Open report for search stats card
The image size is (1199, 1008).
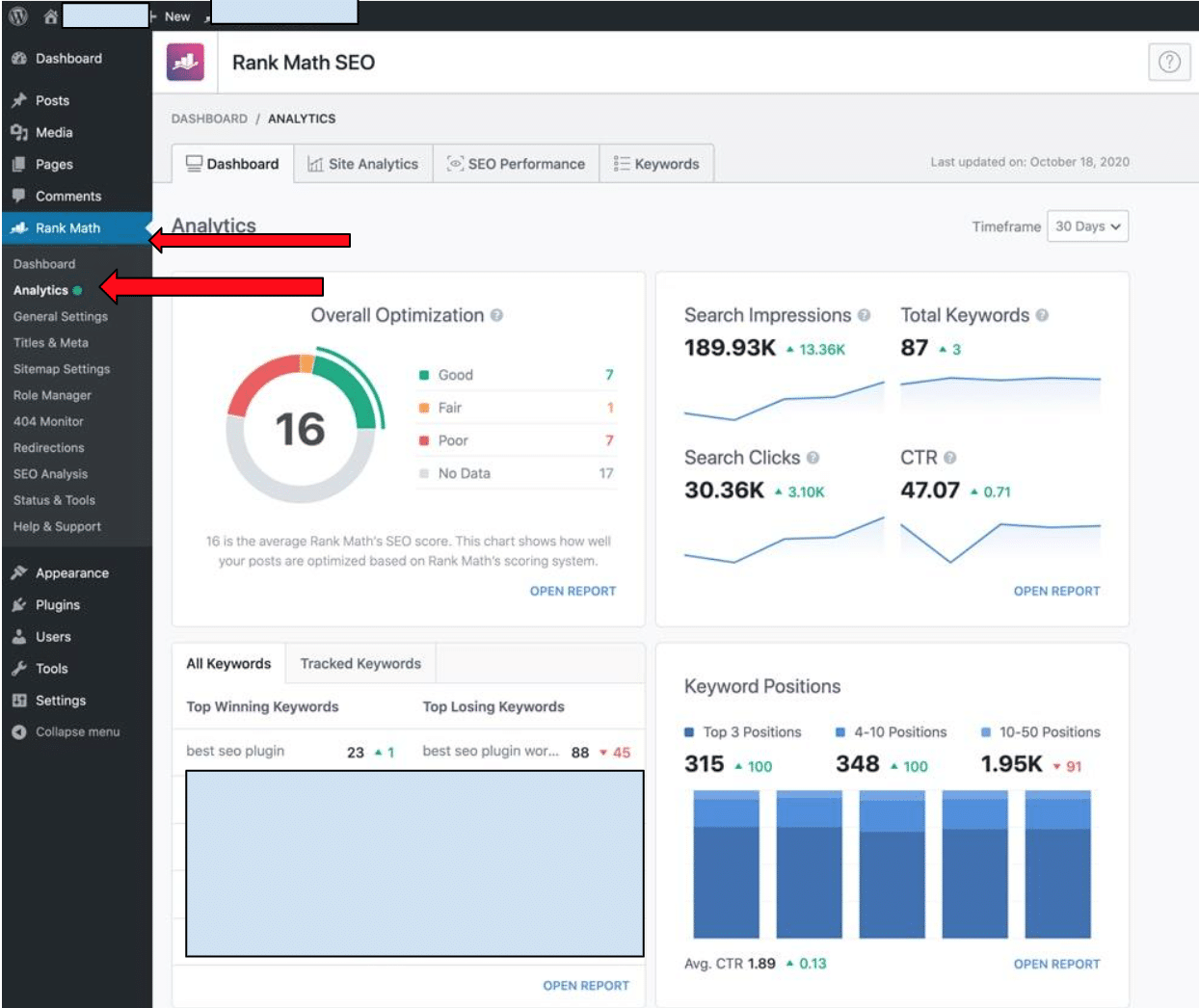[x=1056, y=591]
